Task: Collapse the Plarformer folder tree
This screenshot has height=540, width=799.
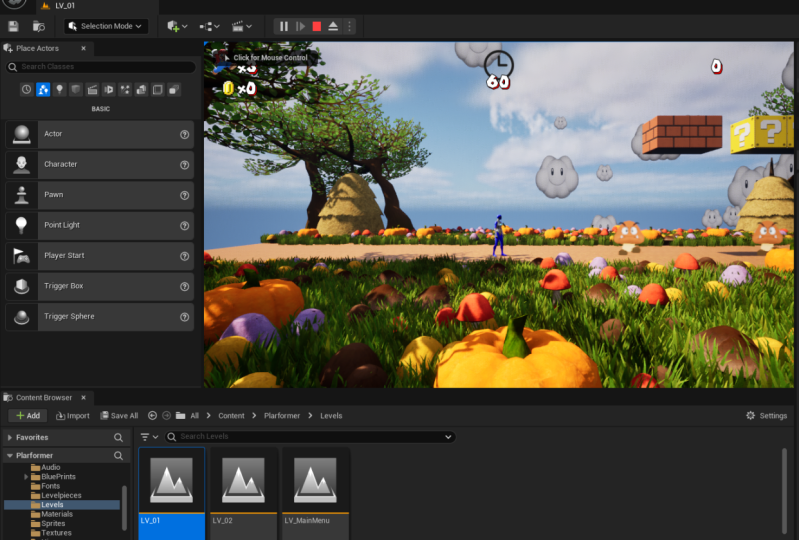Action: click(x=10, y=455)
